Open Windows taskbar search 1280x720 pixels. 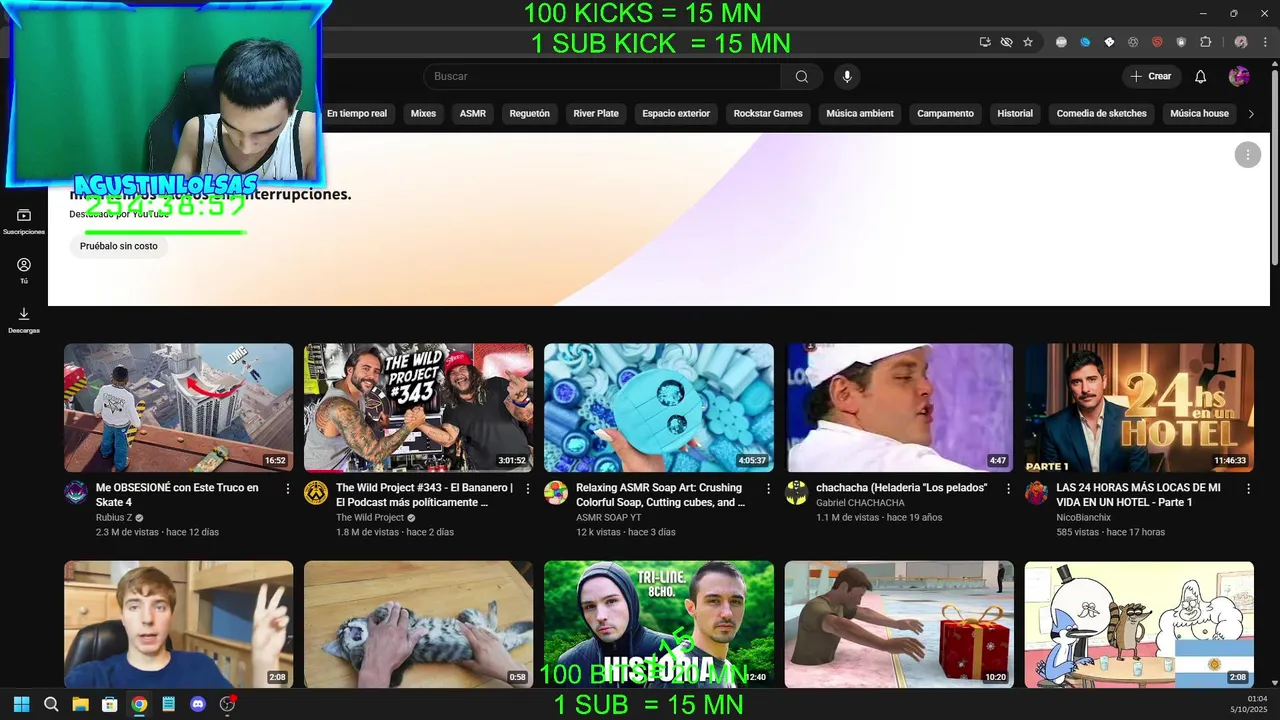pos(51,704)
